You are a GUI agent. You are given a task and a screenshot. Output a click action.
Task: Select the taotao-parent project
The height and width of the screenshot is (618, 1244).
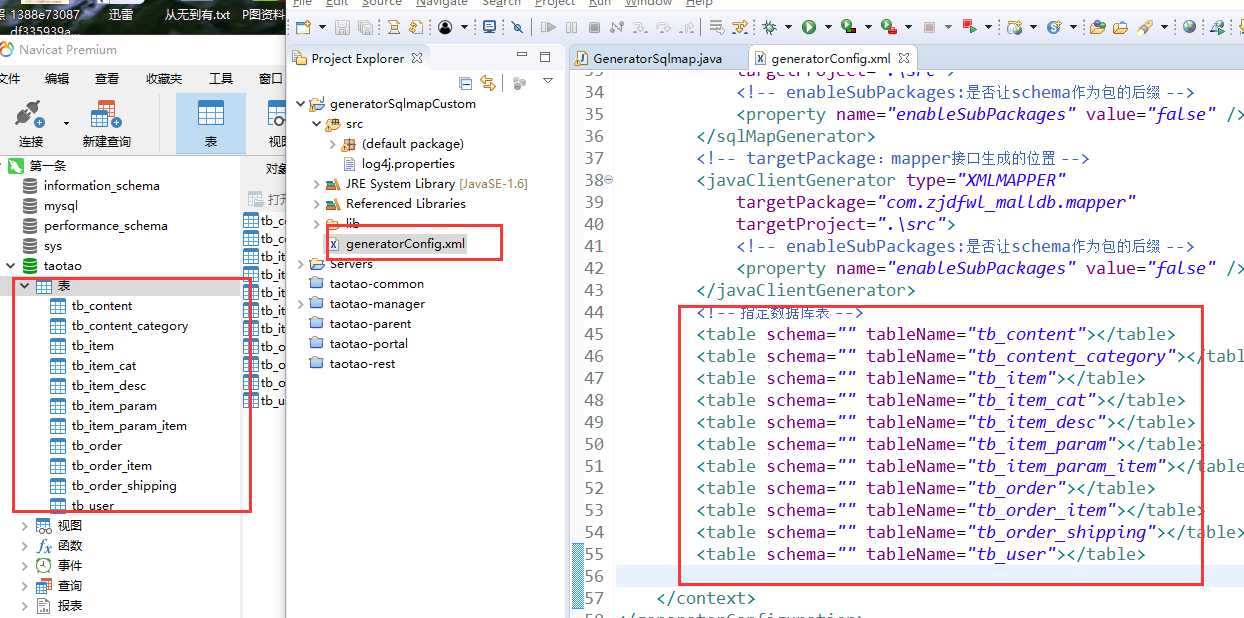[x=370, y=324]
